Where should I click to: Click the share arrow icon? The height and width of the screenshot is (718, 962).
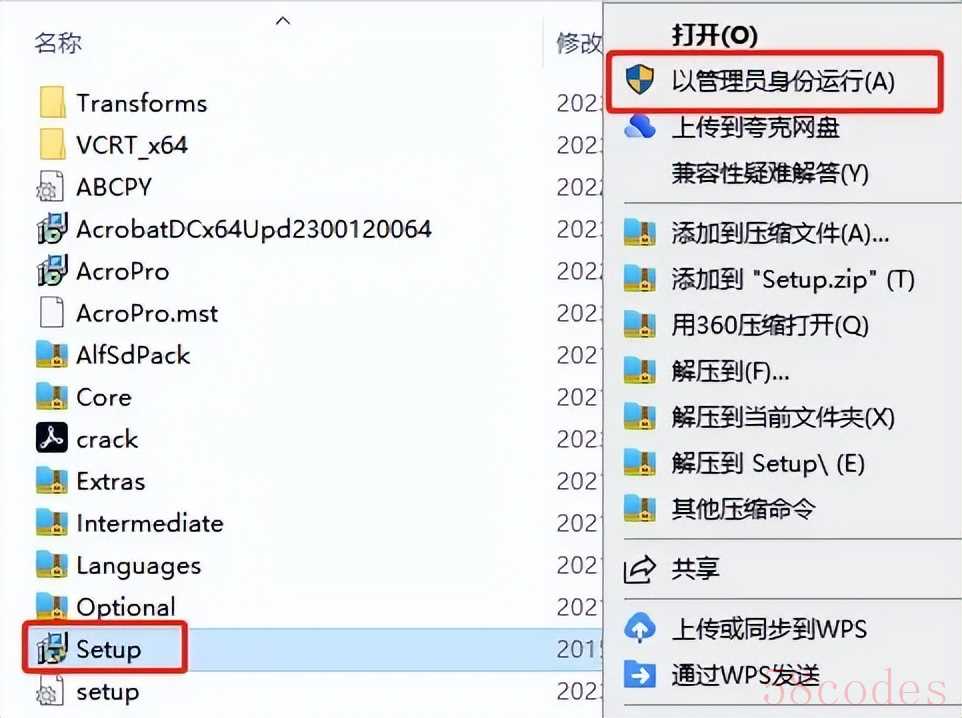pos(639,569)
